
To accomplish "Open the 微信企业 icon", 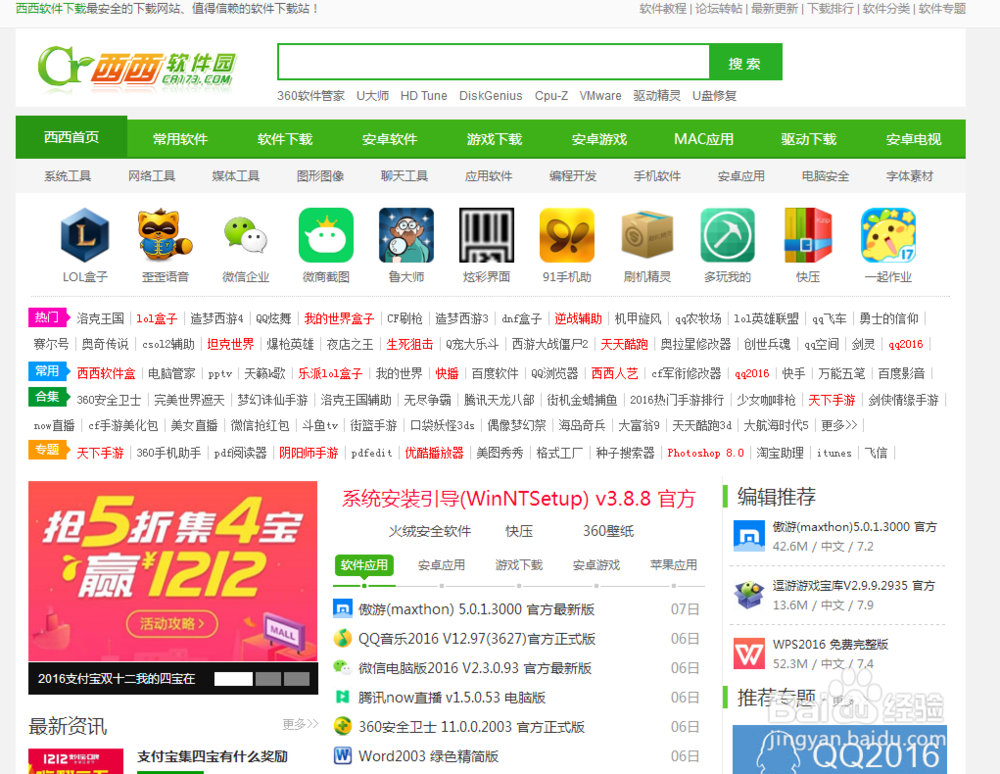I will [x=246, y=235].
